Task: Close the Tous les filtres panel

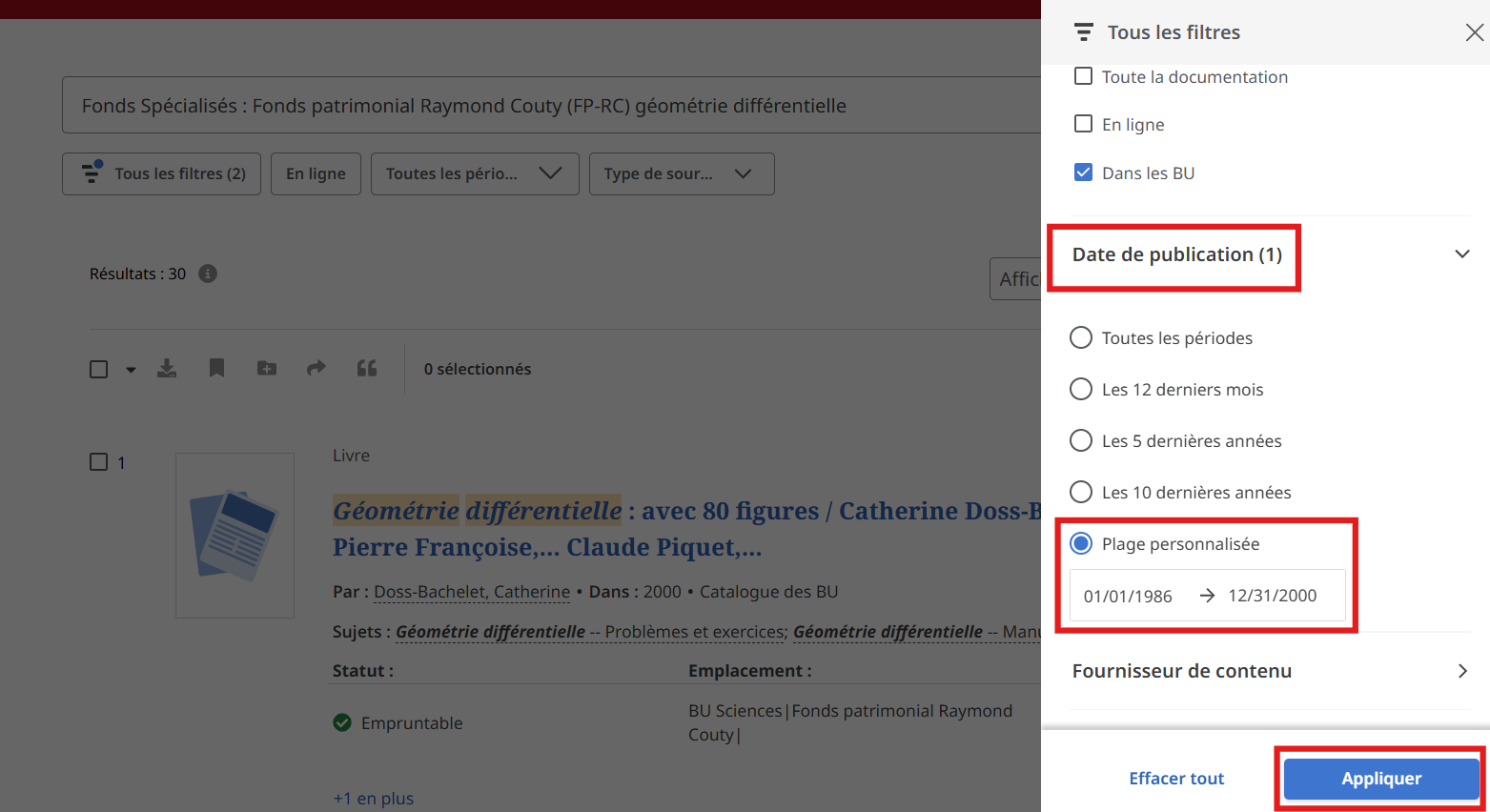Action: coord(1474,33)
